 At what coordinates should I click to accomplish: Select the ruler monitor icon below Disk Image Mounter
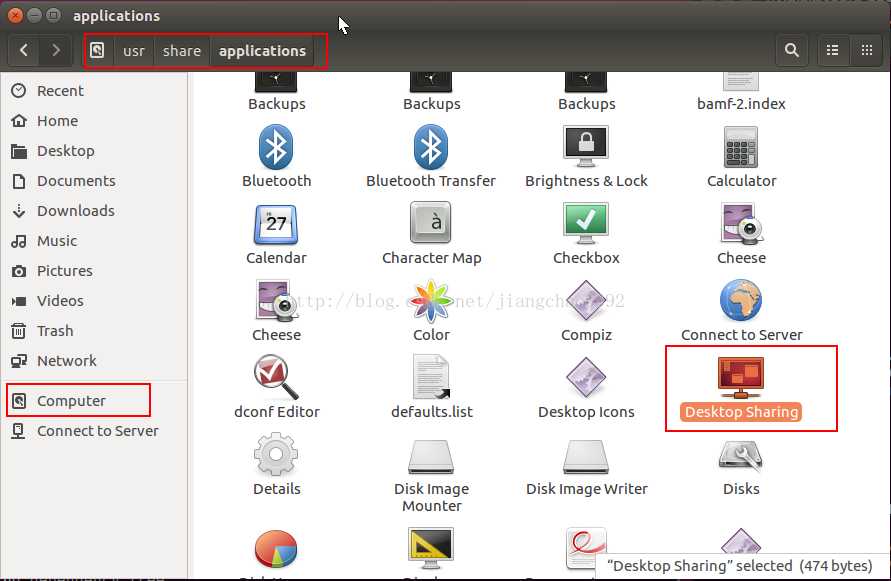[431, 549]
